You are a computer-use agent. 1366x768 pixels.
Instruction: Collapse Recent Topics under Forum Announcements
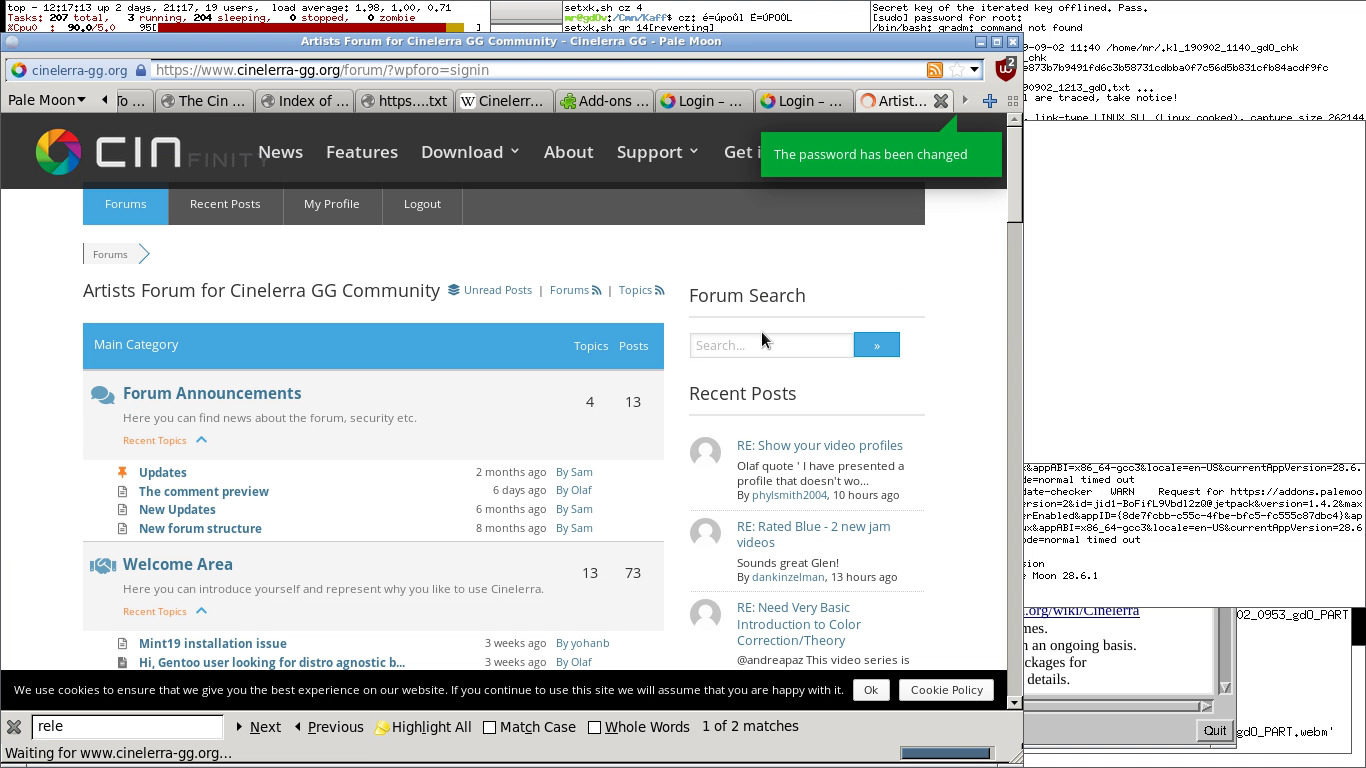[x=201, y=440]
